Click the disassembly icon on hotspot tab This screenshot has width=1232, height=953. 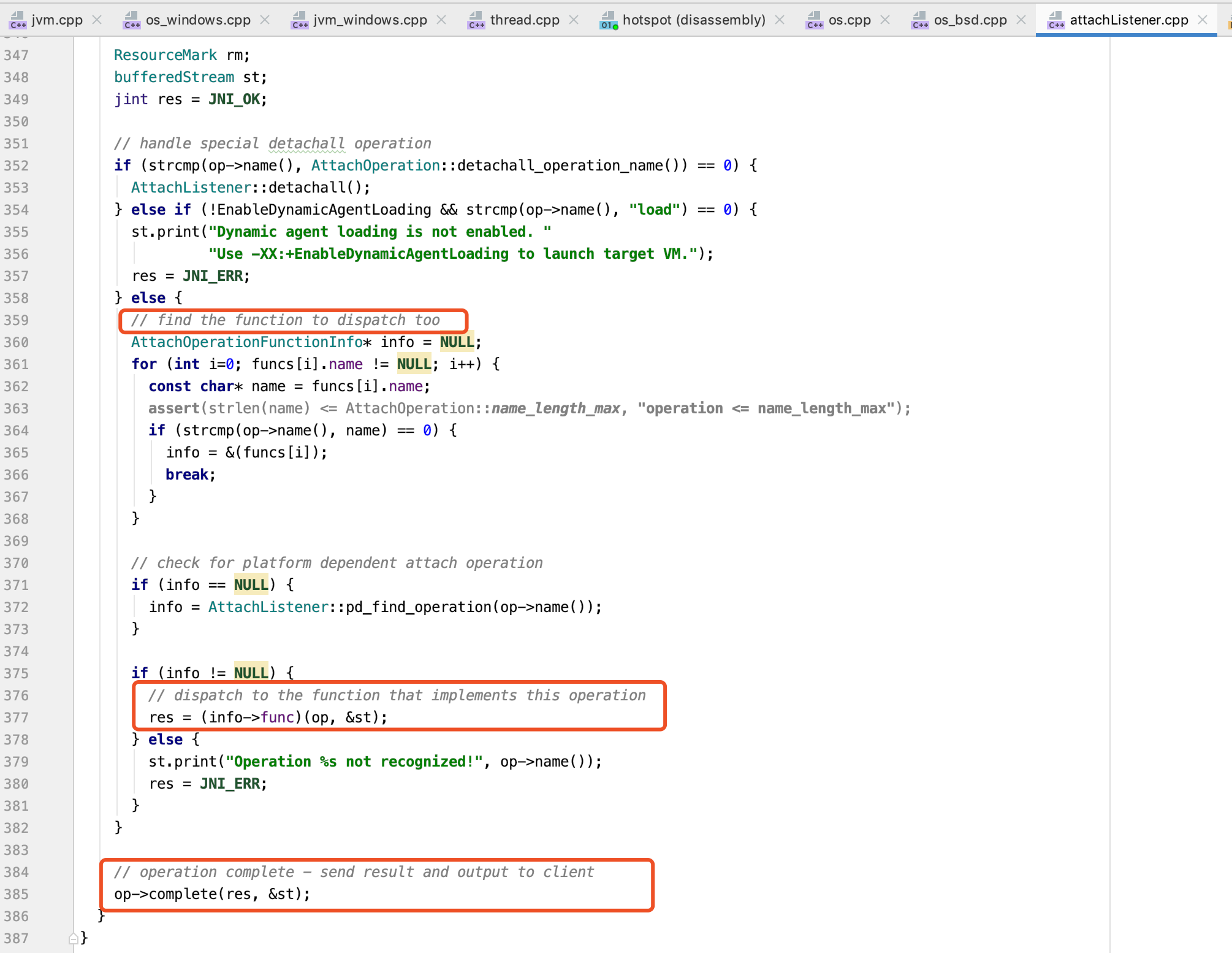[609, 20]
